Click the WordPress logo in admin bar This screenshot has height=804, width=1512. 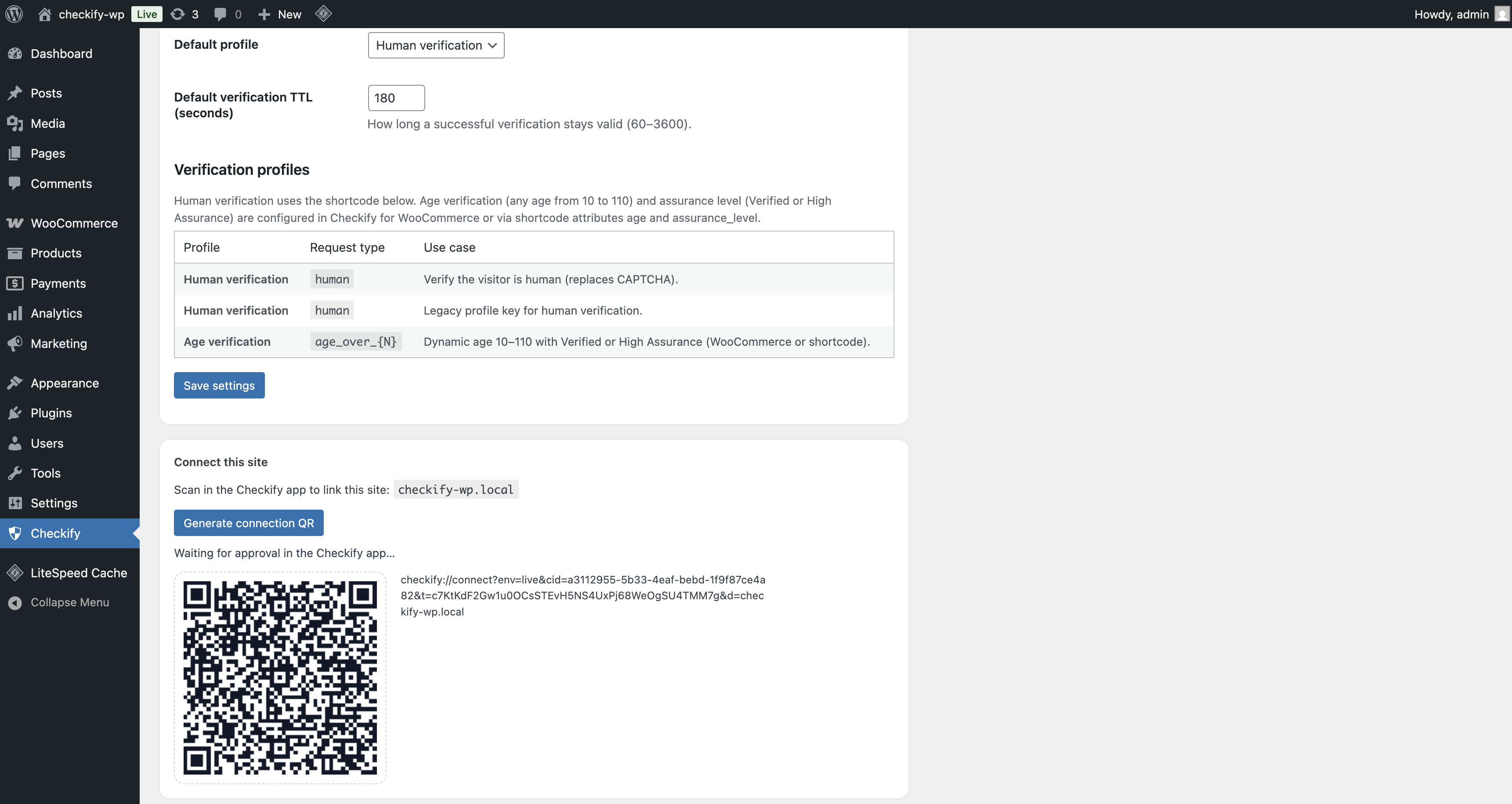pos(14,14)
